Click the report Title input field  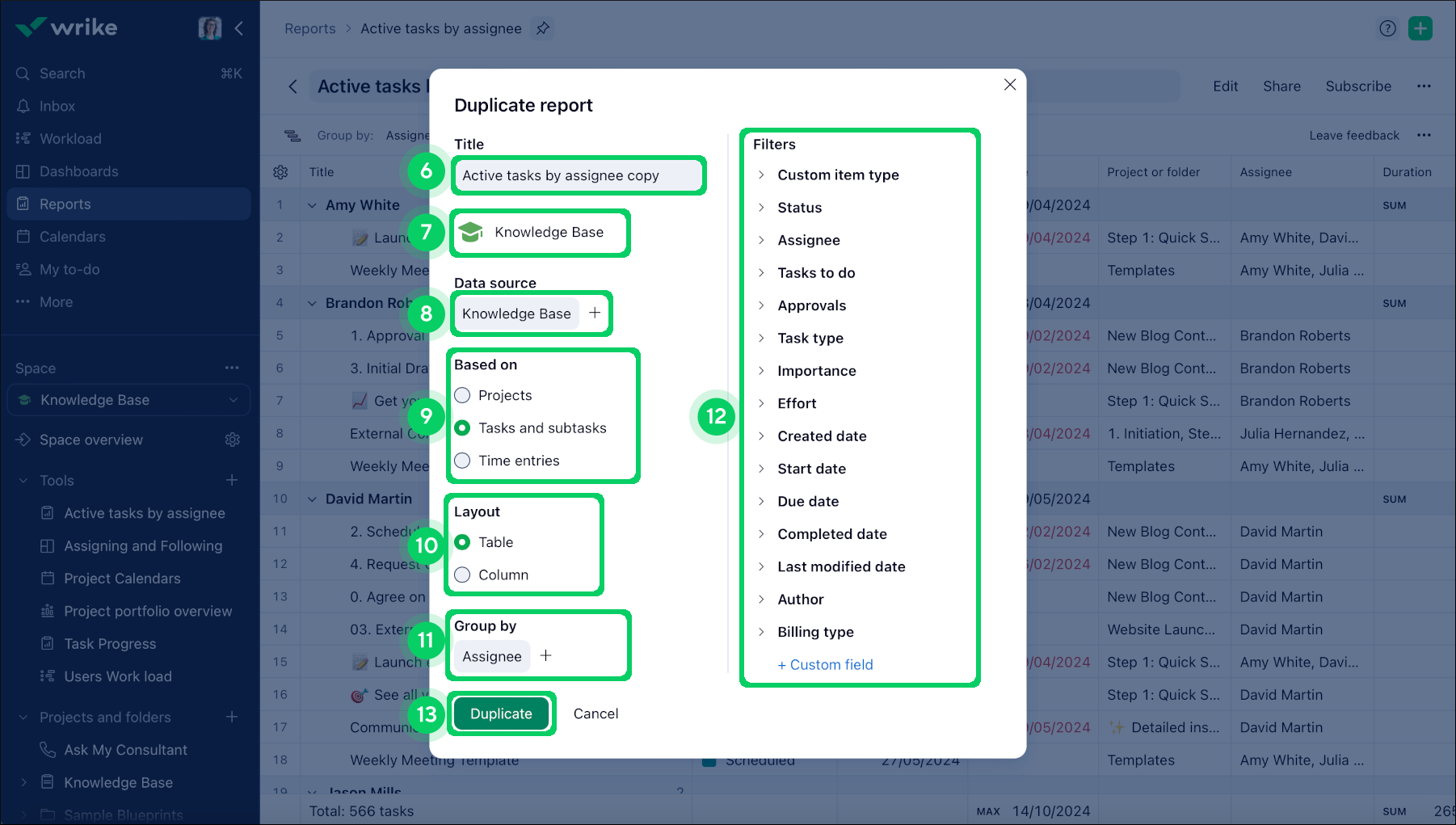point(578,175)
